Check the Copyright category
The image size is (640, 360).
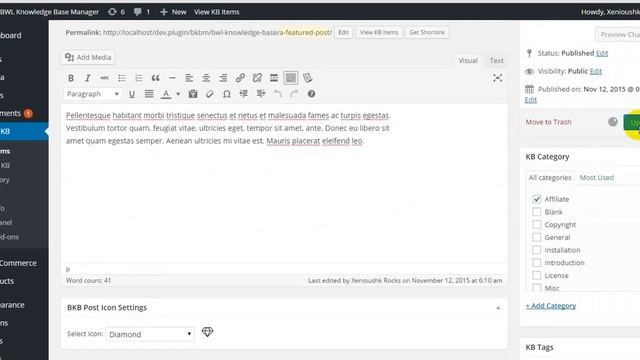(536, 224)
